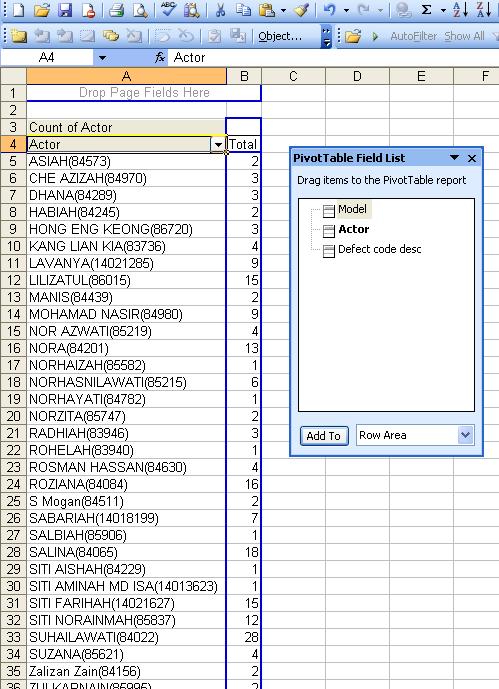Click the Count of Actor cell
499x689 pixels.
(127, 127)
